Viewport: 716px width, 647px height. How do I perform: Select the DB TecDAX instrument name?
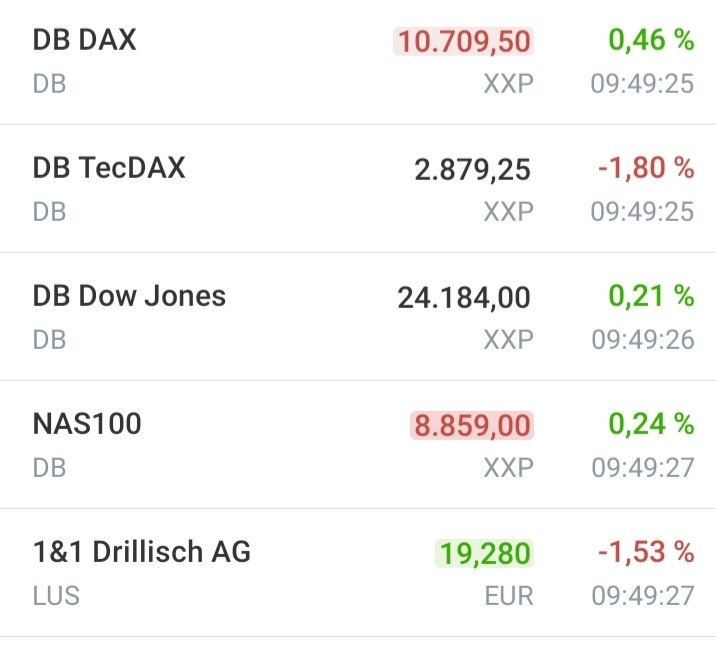click(x=109, y=168)
